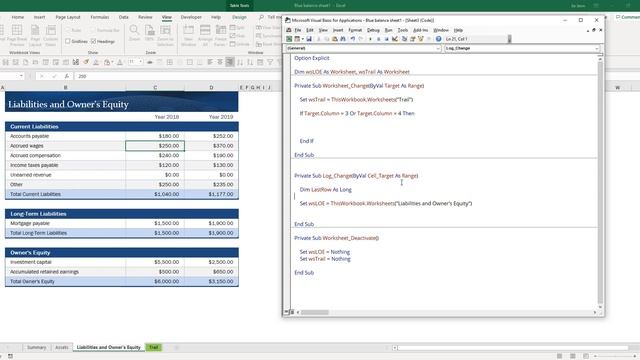Click the filter funnel icon in quick toolbar
Viewport: 640px width, 360px height.
pyautogui.click(x=270, y=62)
